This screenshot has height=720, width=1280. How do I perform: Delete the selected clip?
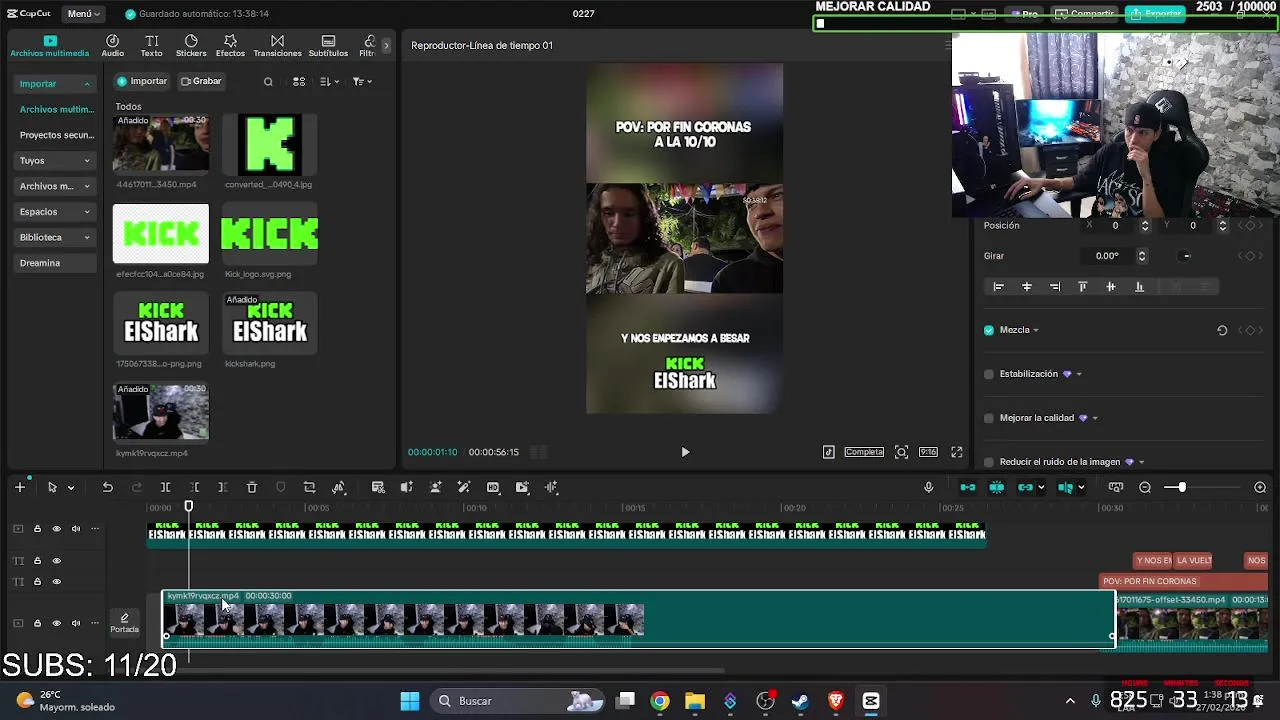(x=252, y=487)
